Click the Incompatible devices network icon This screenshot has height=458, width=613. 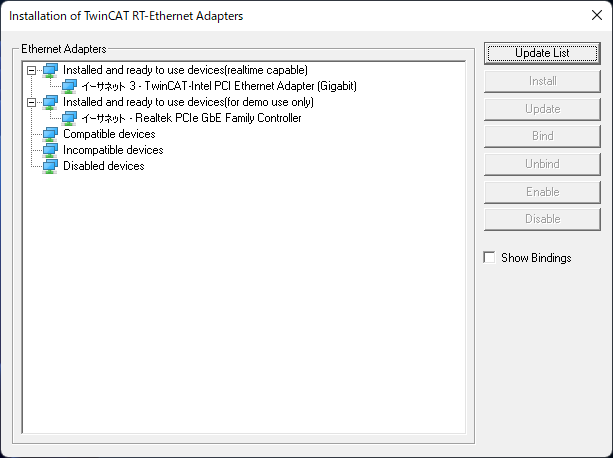[x=51, y=150]
